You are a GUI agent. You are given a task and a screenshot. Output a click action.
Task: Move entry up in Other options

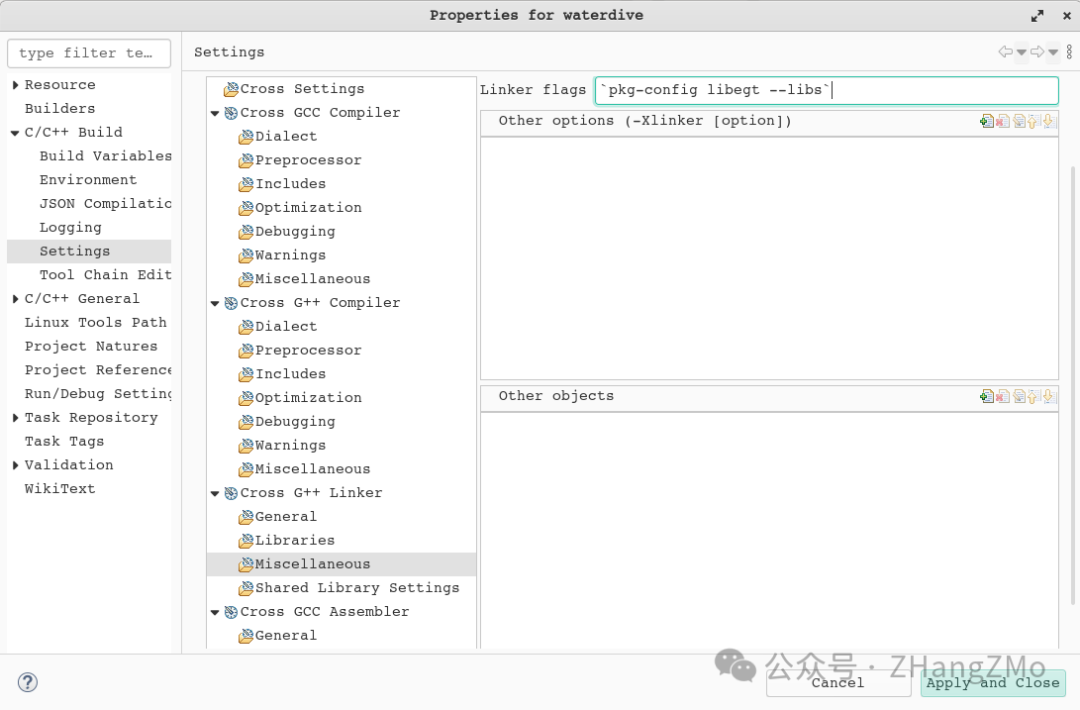(x=1032, y=122)
